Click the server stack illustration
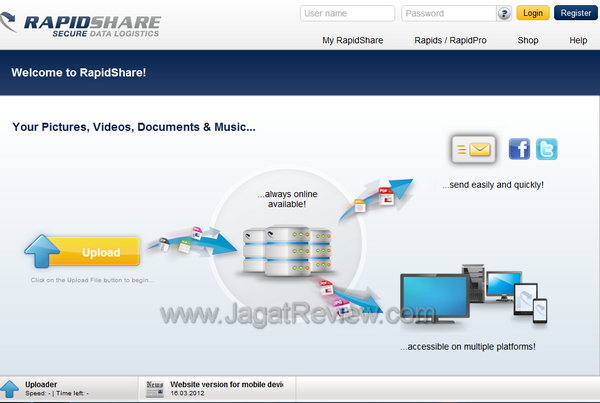The image size is (600, 403). [x=288, y=251]
